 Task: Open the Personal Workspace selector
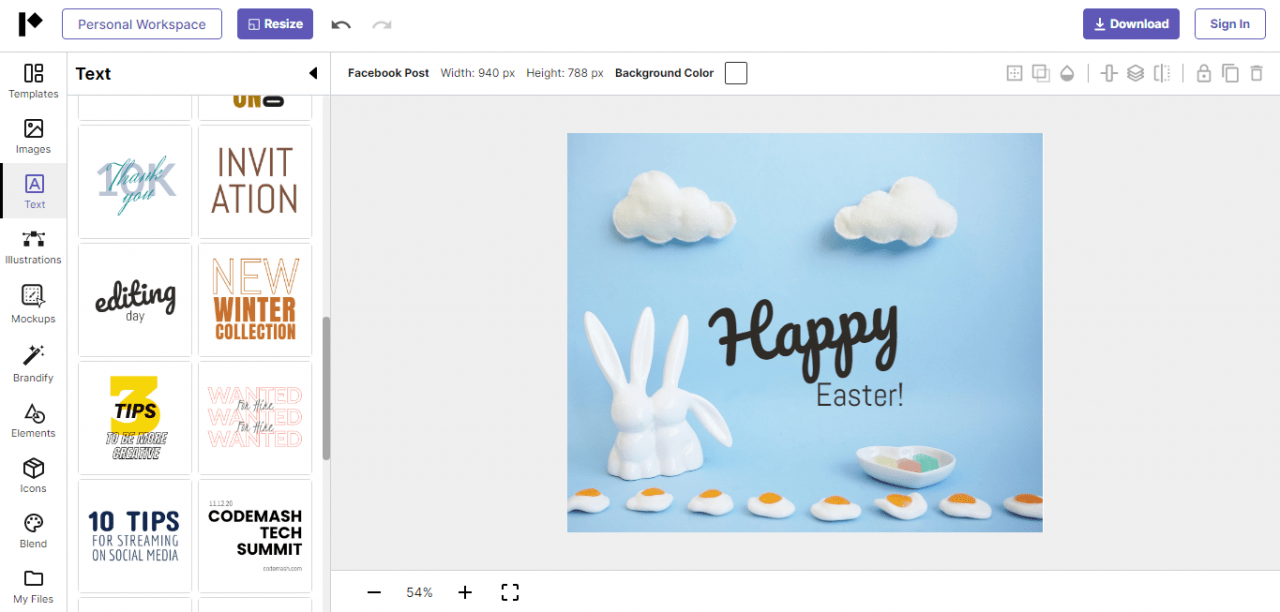coord(142,23)
